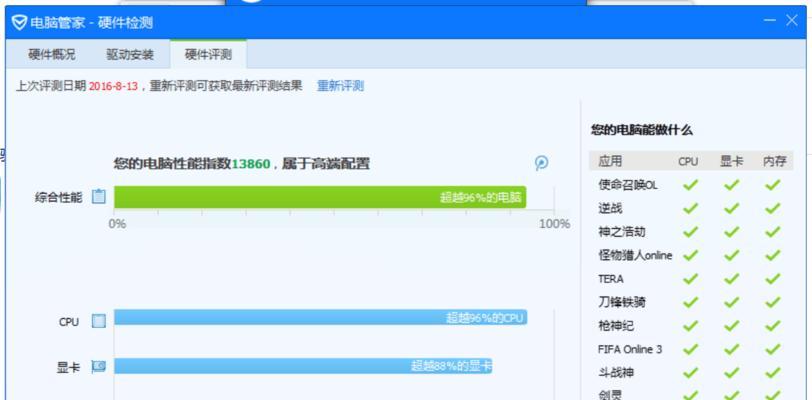The width and height of the screenshot is (812, 400).
Task: Select the TERA row
Action: coord(691,279)
